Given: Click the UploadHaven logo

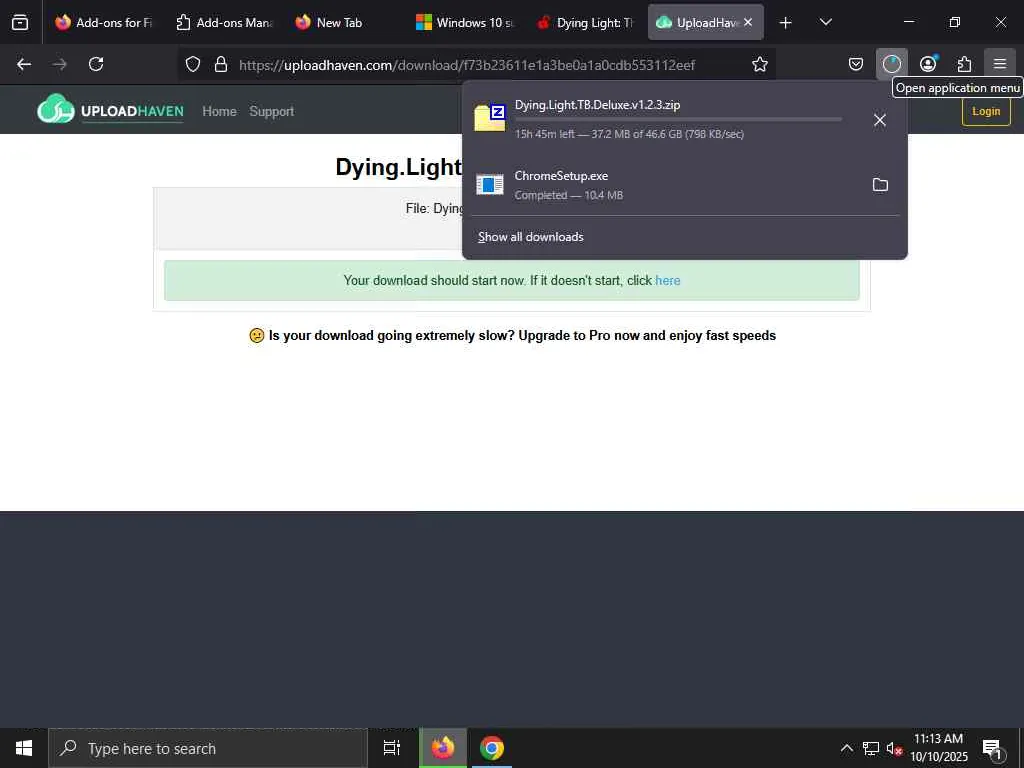Looking at the screenshot, I should click(110, 110).
